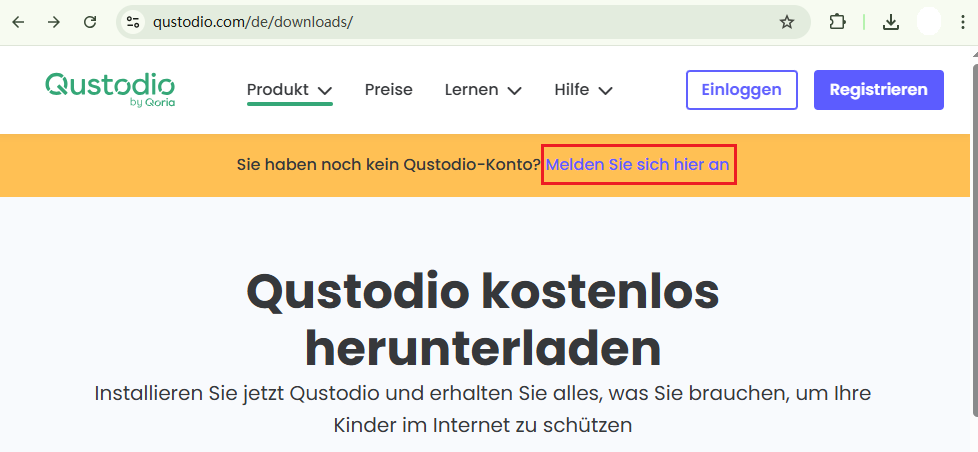Click the Einloggen button
The image size is (978, 452).
pos(742,90)
